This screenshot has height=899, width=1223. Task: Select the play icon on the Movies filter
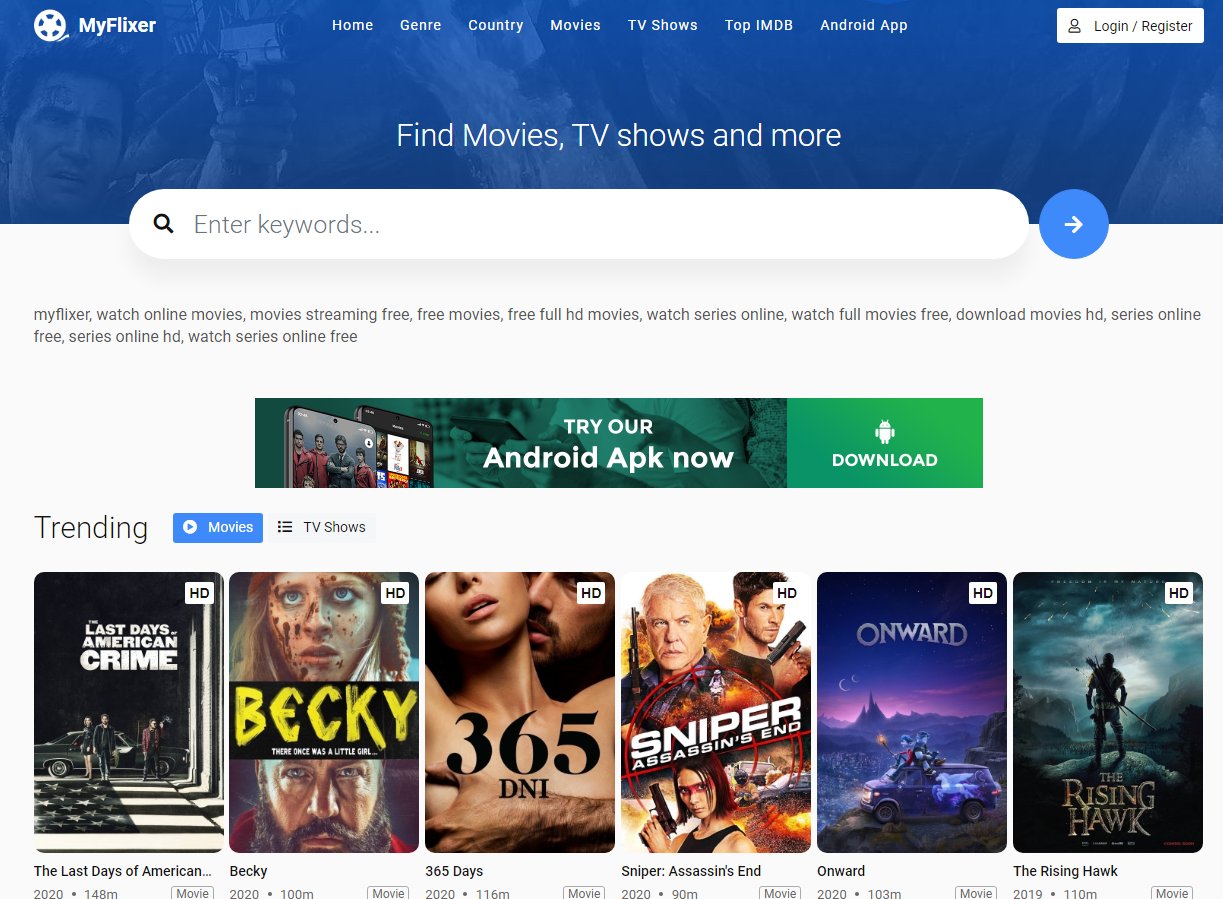[x=190, y=527]
